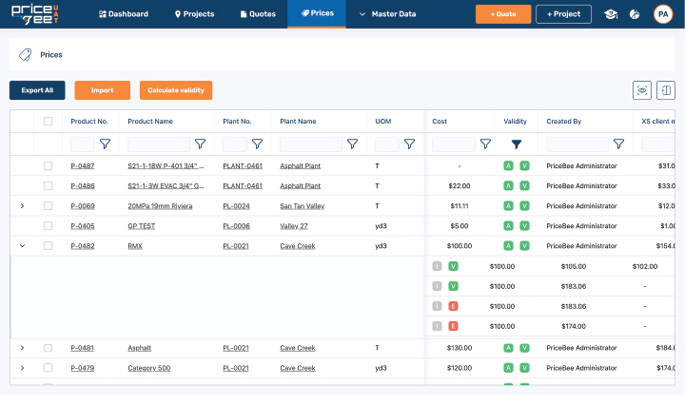
Task: Open the Projects tab
Action: [194, 14]
